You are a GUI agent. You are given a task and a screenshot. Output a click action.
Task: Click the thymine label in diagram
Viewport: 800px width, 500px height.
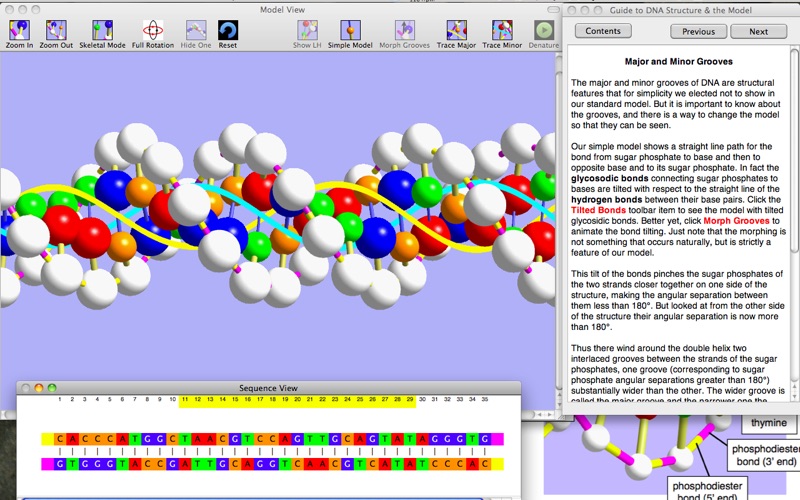point(768,422)
